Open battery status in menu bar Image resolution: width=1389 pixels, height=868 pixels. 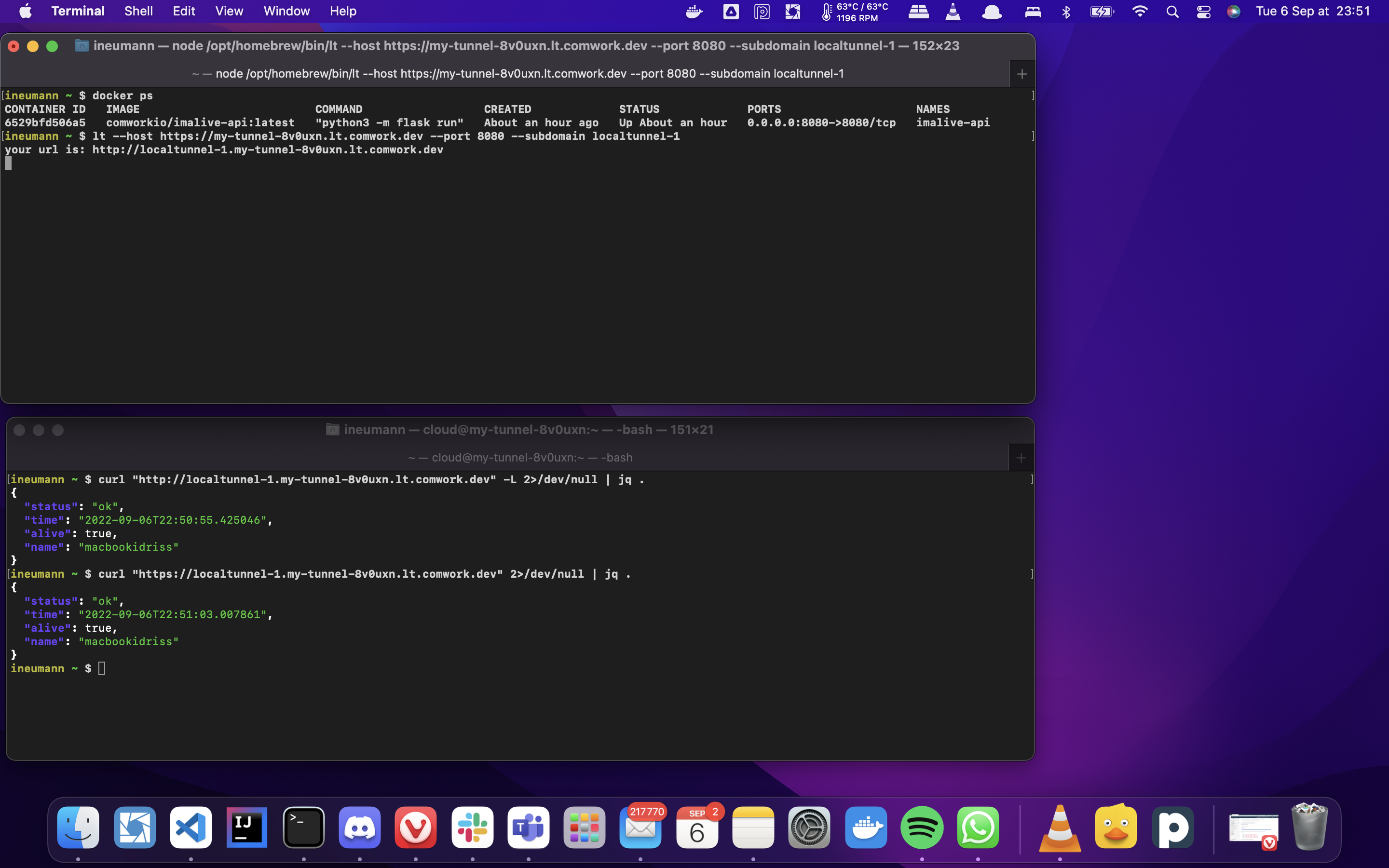[x=1102, y=12]
